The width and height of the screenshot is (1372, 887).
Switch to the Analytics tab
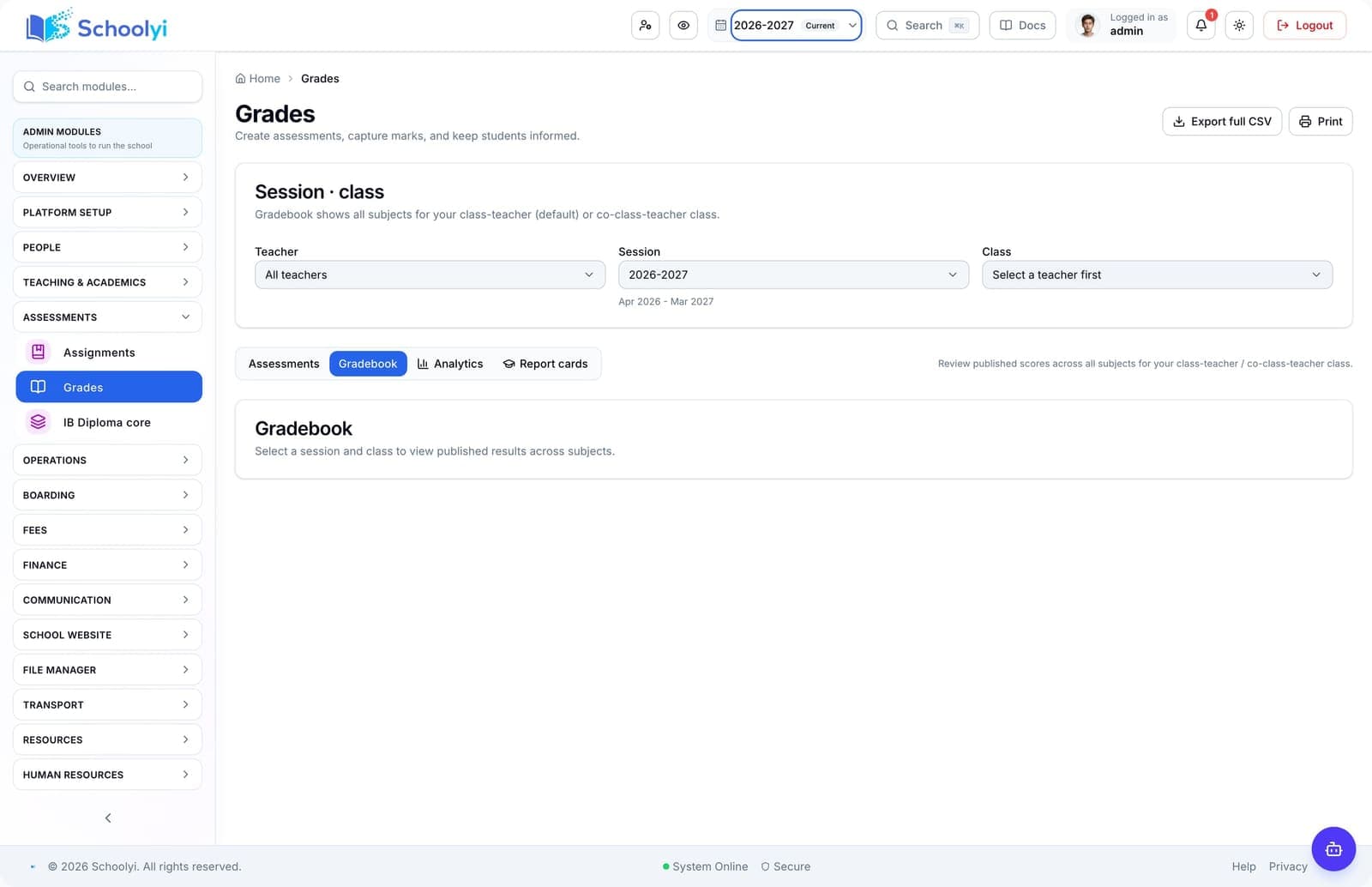tap(450, 364)
